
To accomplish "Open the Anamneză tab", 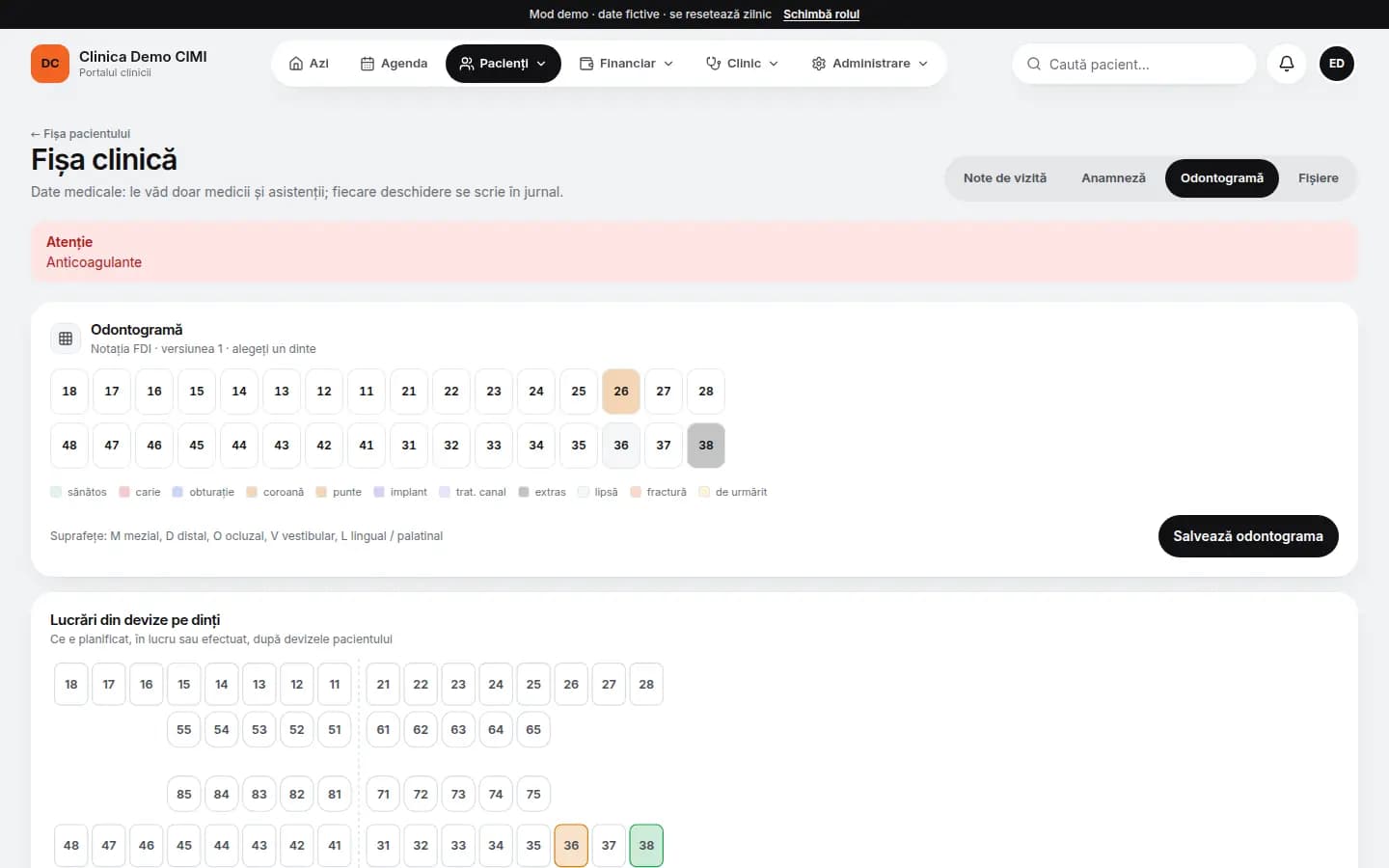I will [1114, 178].
